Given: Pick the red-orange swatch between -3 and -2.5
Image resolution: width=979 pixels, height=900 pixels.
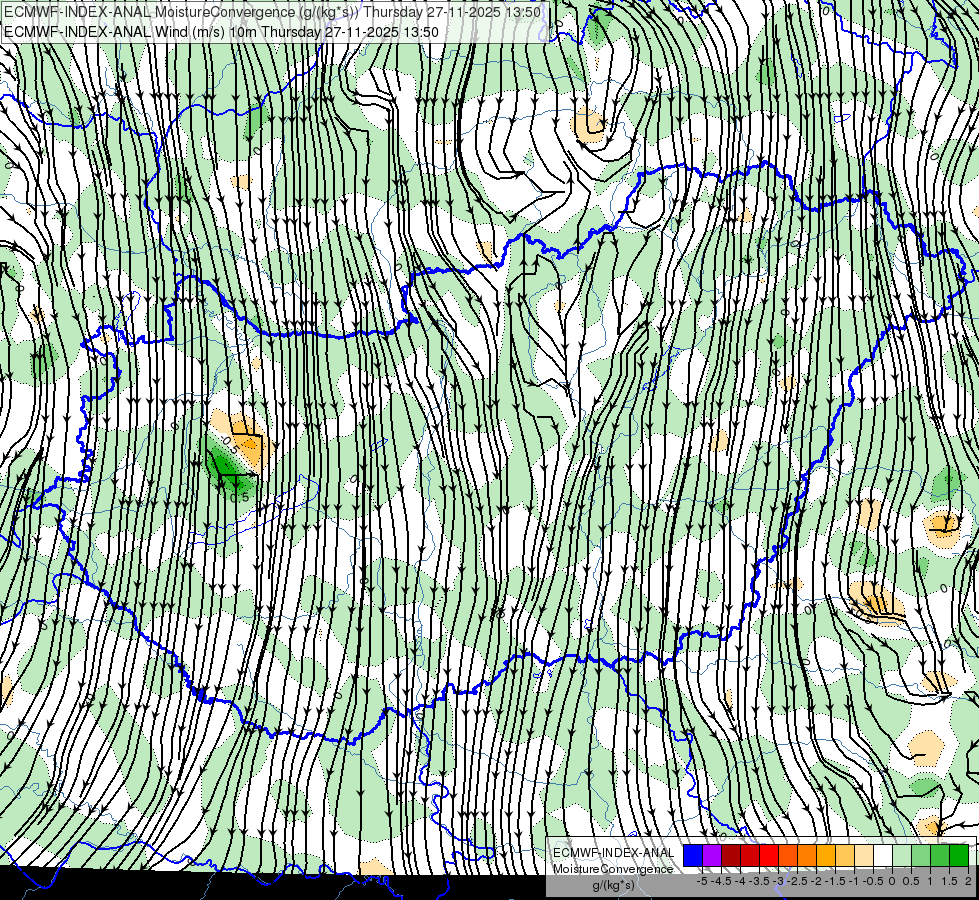Looking at the screenshot, I should 788,855.
